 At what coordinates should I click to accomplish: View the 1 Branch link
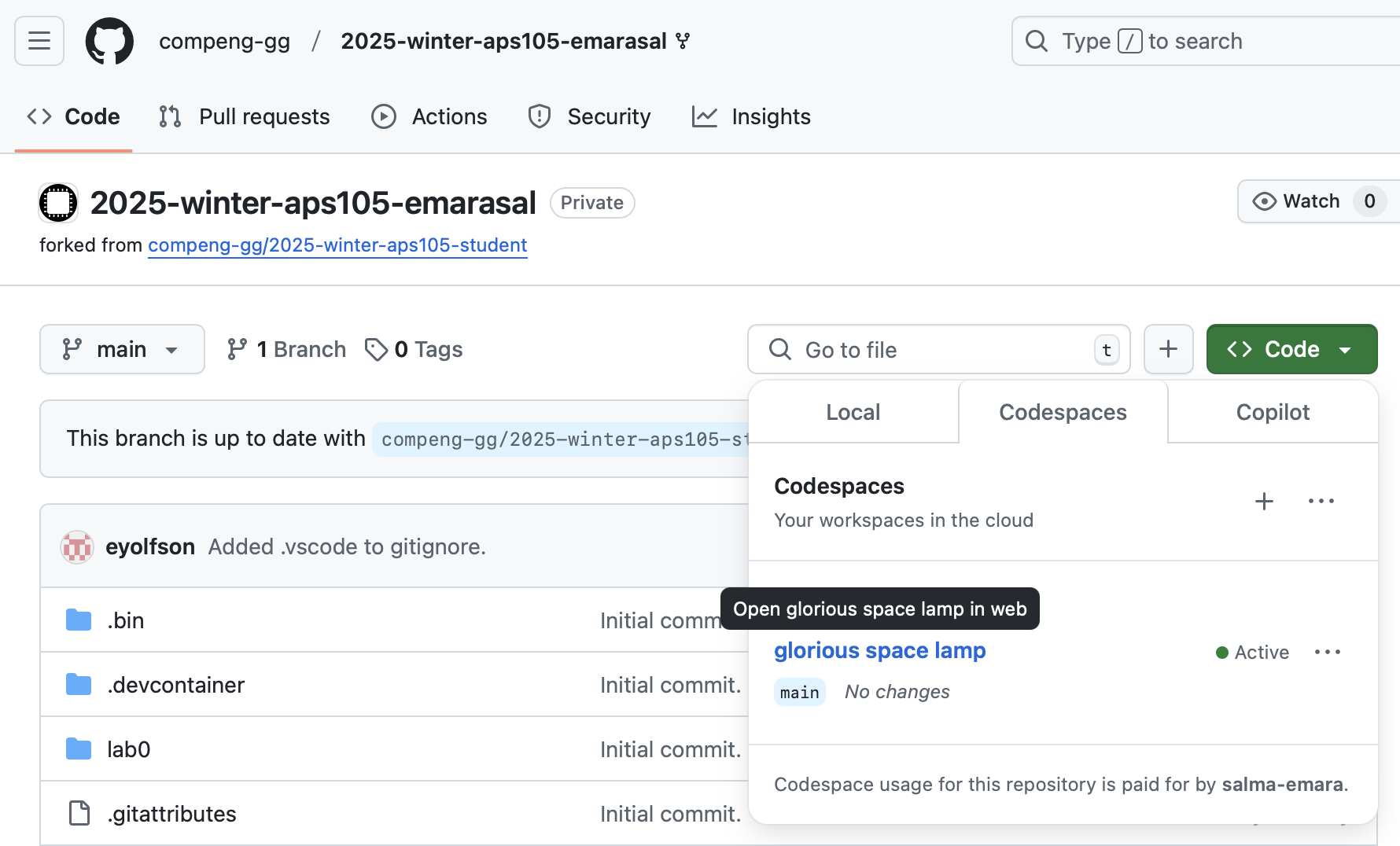coord(286,349)
